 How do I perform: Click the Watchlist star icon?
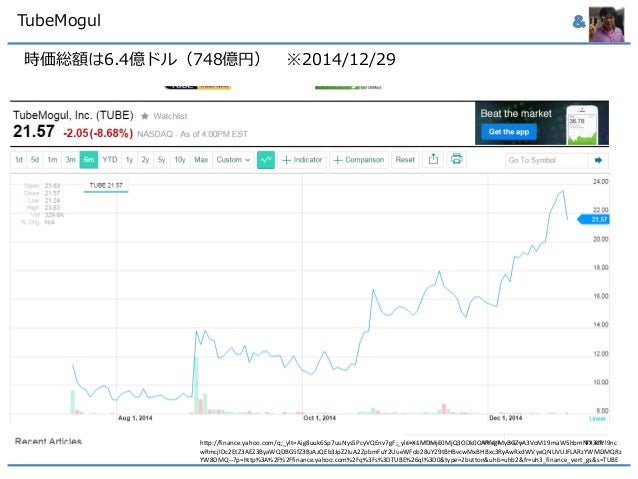point(144,116)
